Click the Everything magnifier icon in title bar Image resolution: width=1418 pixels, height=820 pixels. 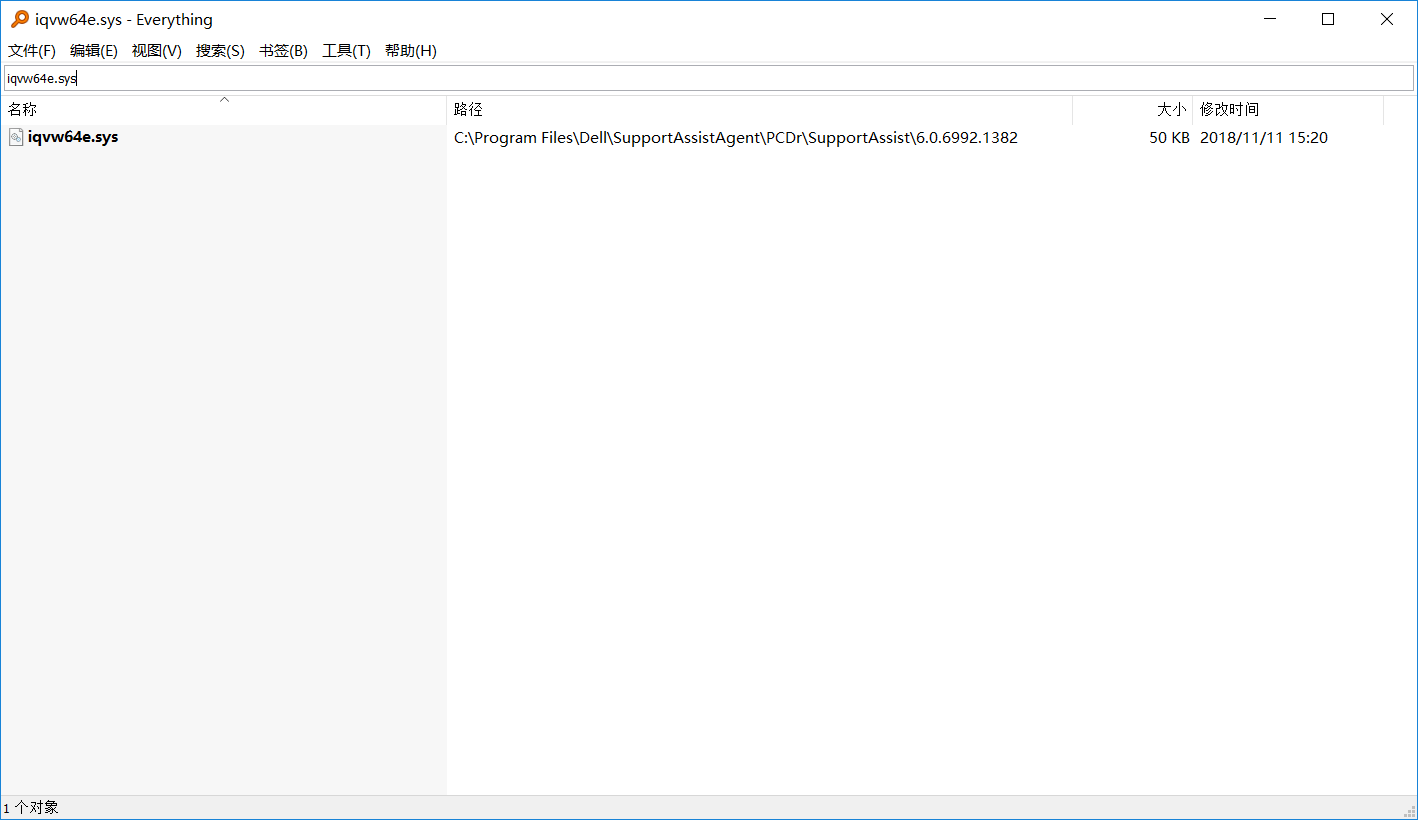[x=20, y=19]
